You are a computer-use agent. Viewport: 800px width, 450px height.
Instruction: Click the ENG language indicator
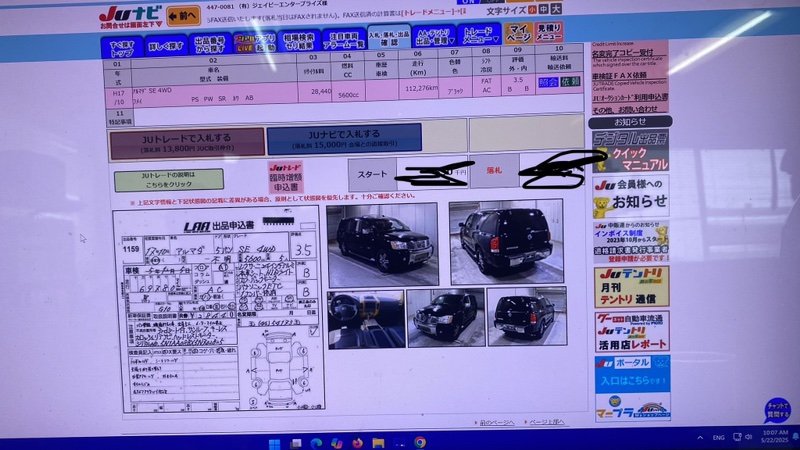pyautogui.click(x=718, y=438)
